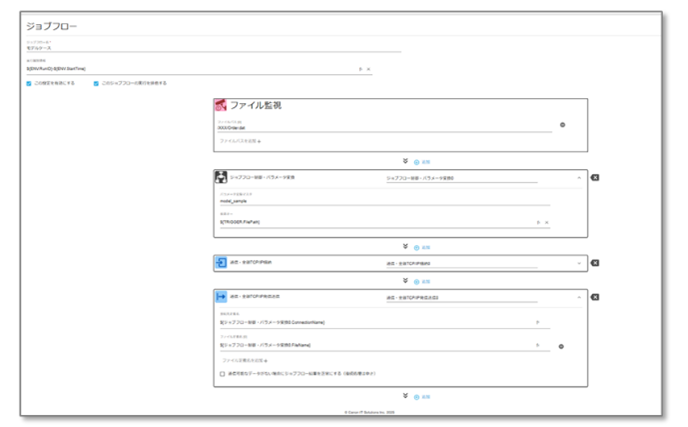688x427 pixels.
Task: Clear the ${TRIGGER.FilePath} field with its X
Action: (x=547, y=222)
